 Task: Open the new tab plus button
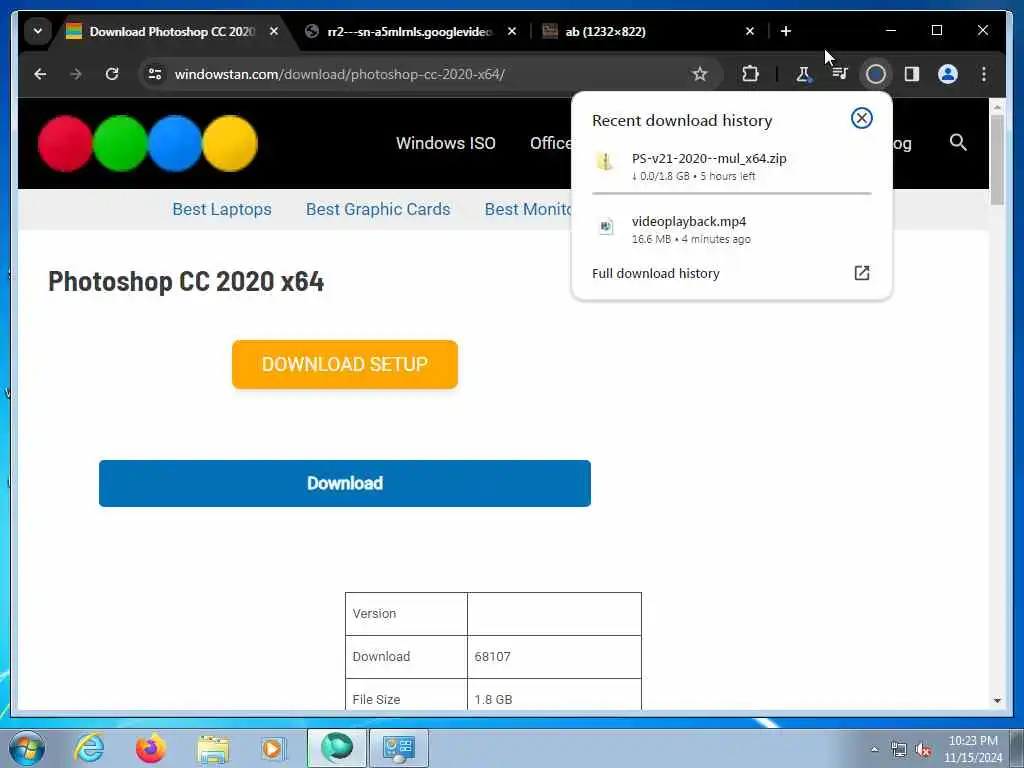(786, 31)
